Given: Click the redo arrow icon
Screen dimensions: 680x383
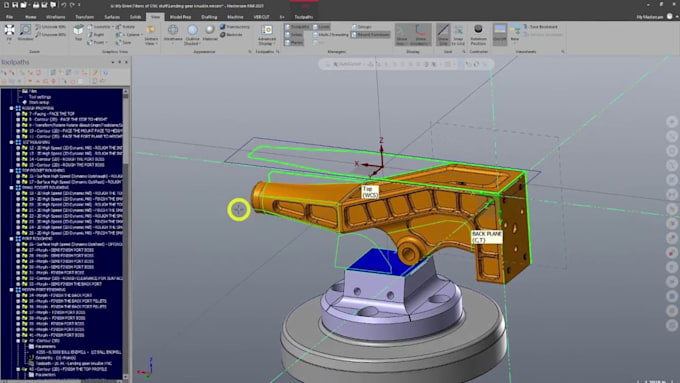Looking at the screenshot, I should coord(72,5).
